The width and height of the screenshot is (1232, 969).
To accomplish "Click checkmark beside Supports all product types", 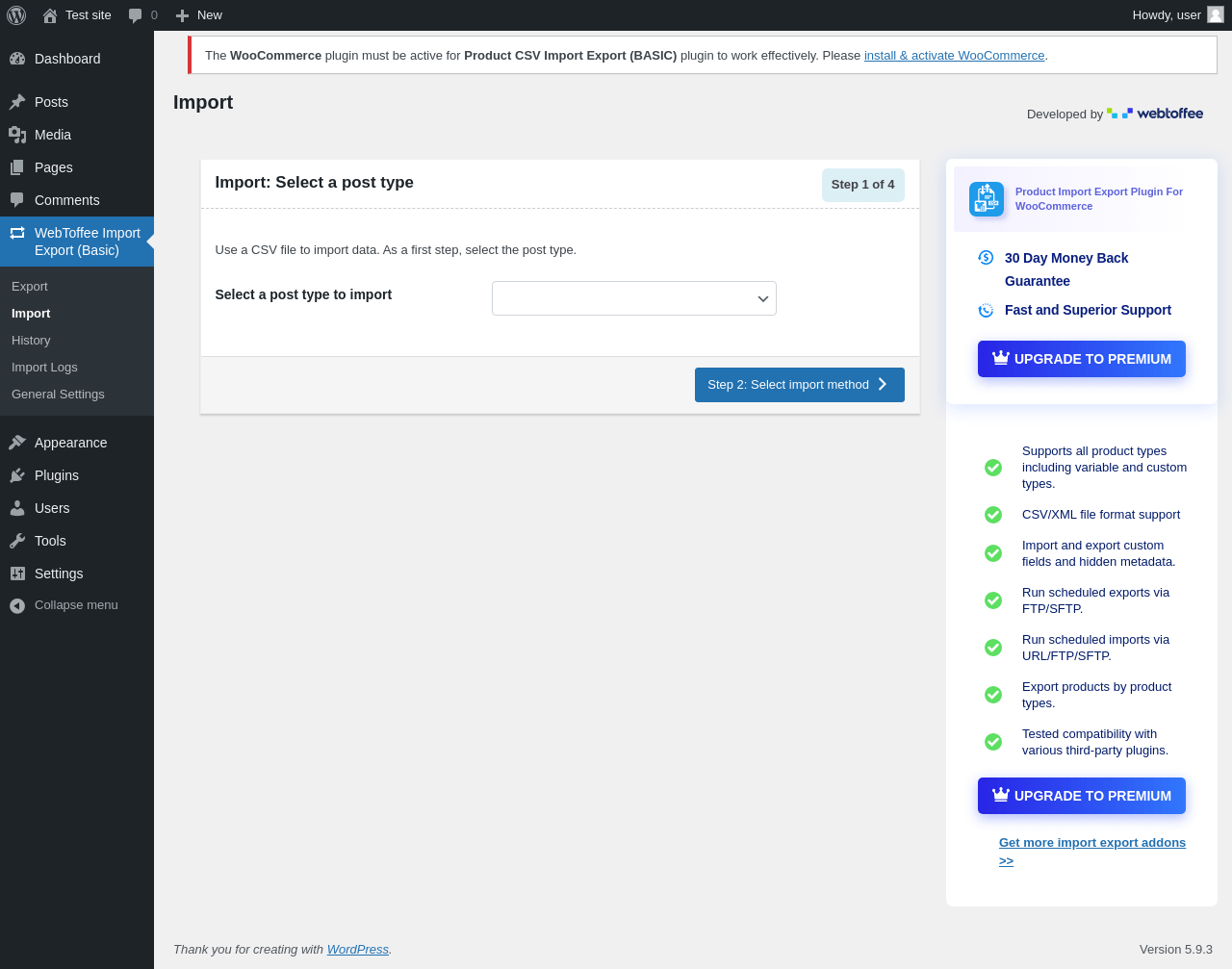I will 993,468.
